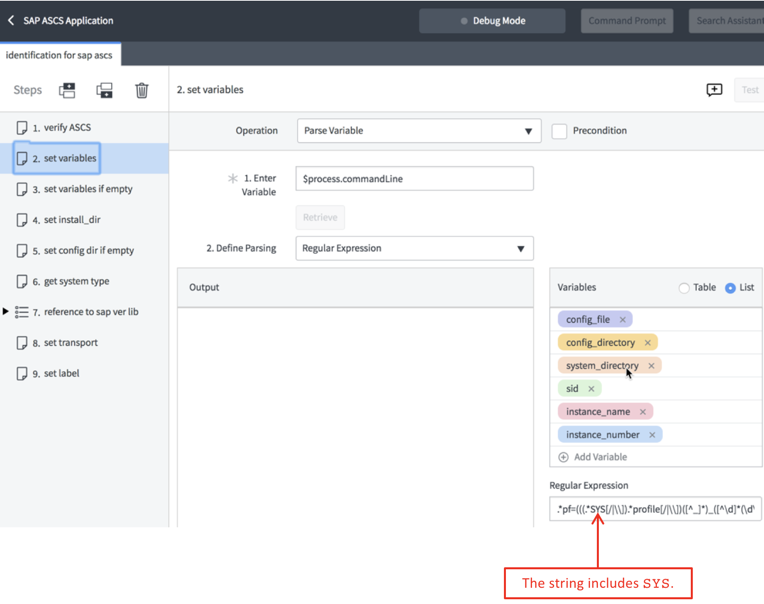
Task: Remove the system_directory variable with its x
Action: click(651, 365)
